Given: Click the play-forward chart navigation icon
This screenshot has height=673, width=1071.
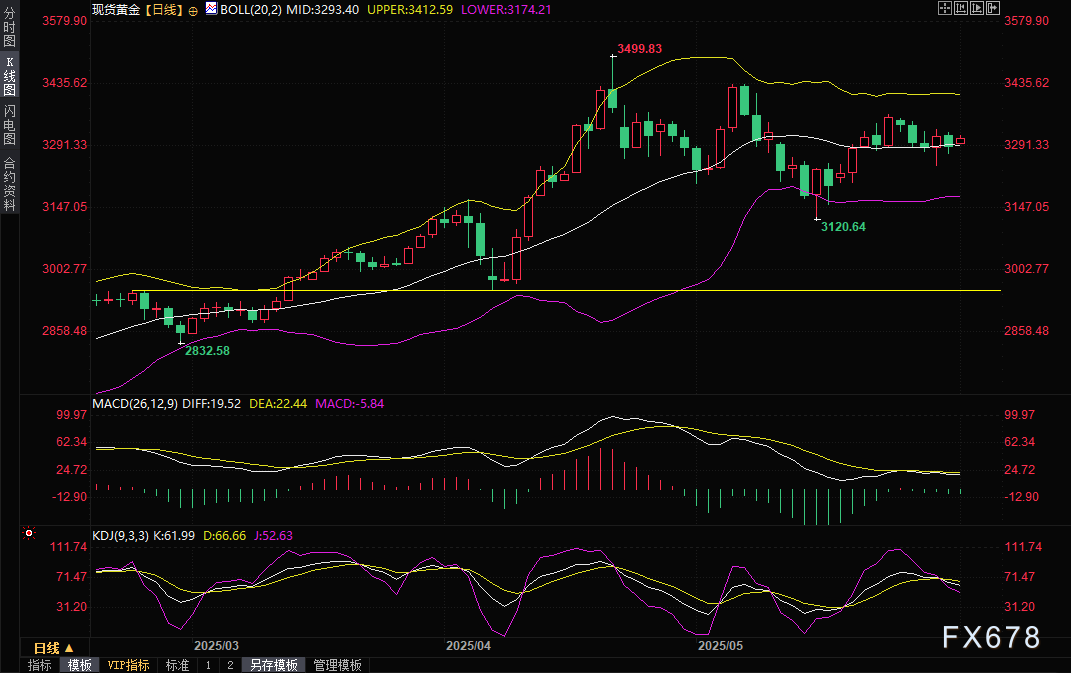Looking at the screenshot, I should [976, 8].
